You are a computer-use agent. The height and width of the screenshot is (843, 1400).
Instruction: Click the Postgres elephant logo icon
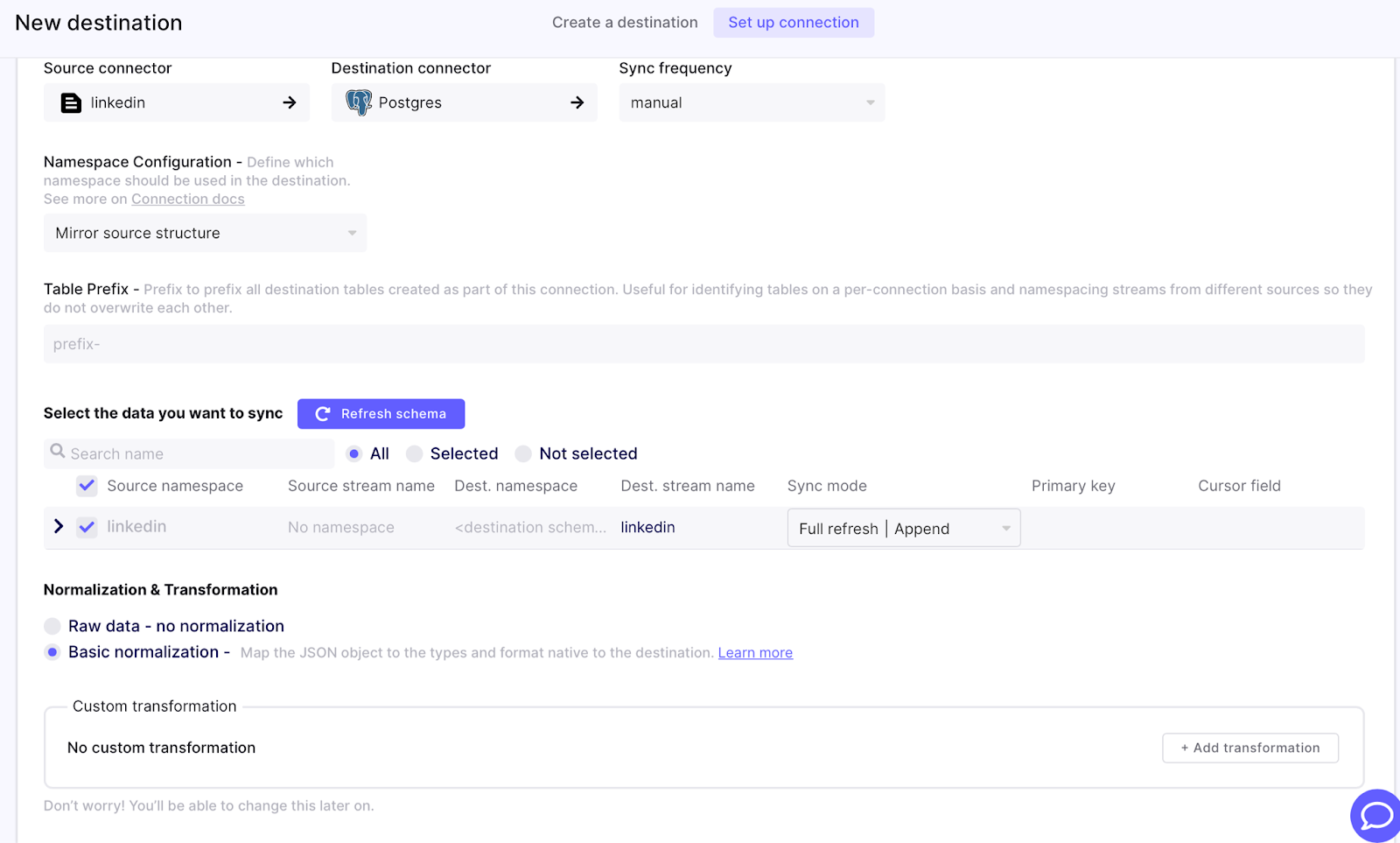click(x=359, y=102)
